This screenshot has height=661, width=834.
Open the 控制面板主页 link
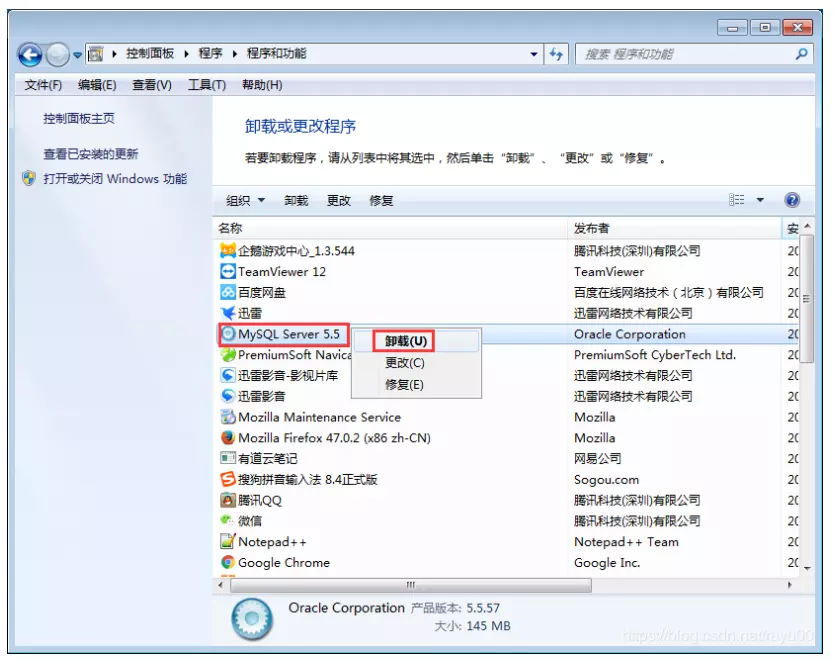[79, 119]
